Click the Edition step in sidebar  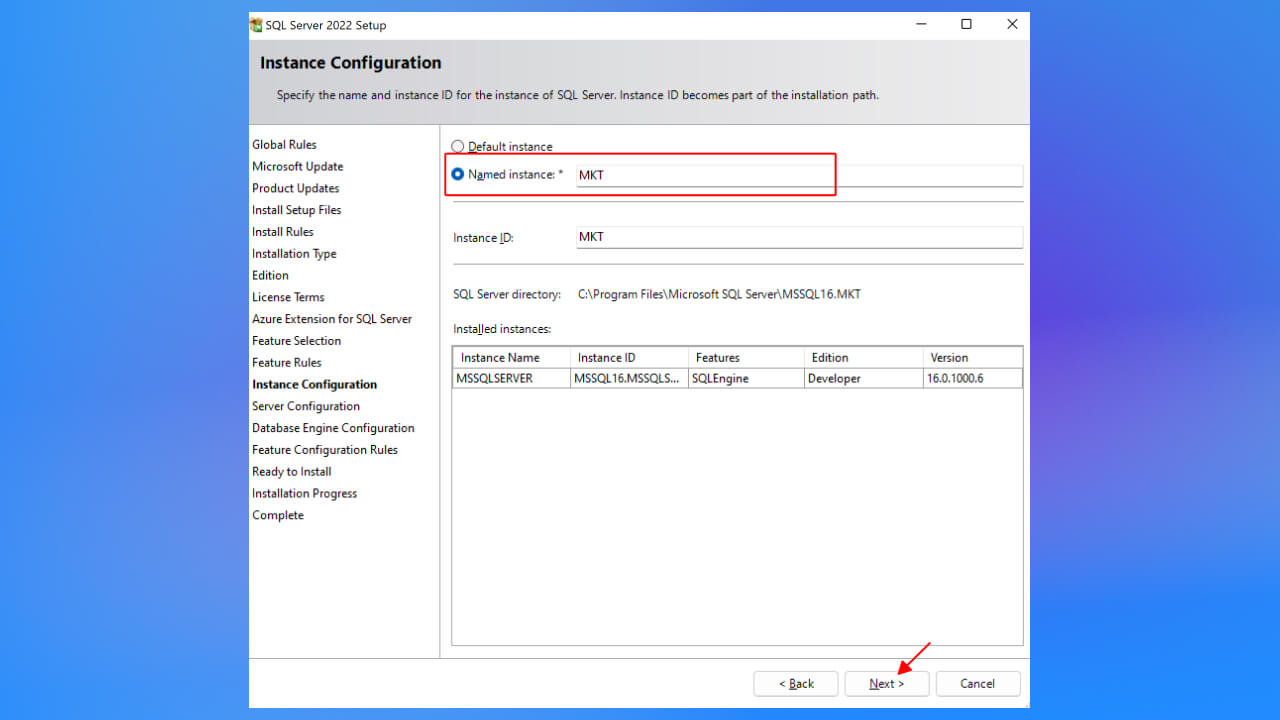click(x=270, y=276)
